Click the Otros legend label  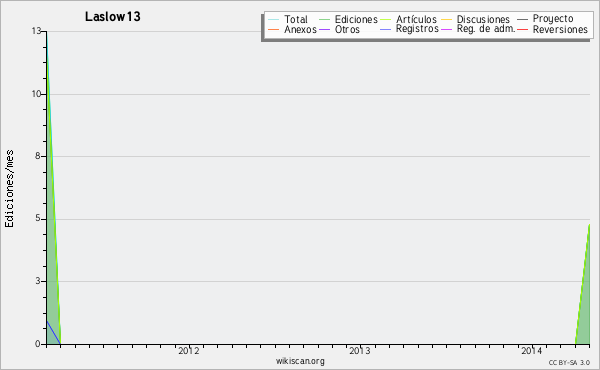click(x=347, y=29)
